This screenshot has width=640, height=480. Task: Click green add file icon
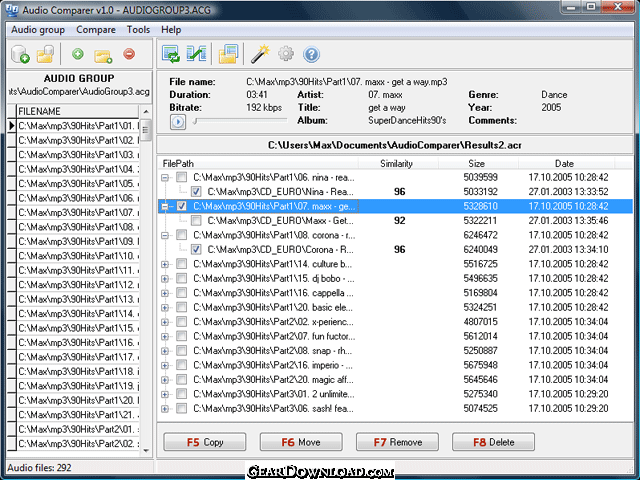(78, 53)
